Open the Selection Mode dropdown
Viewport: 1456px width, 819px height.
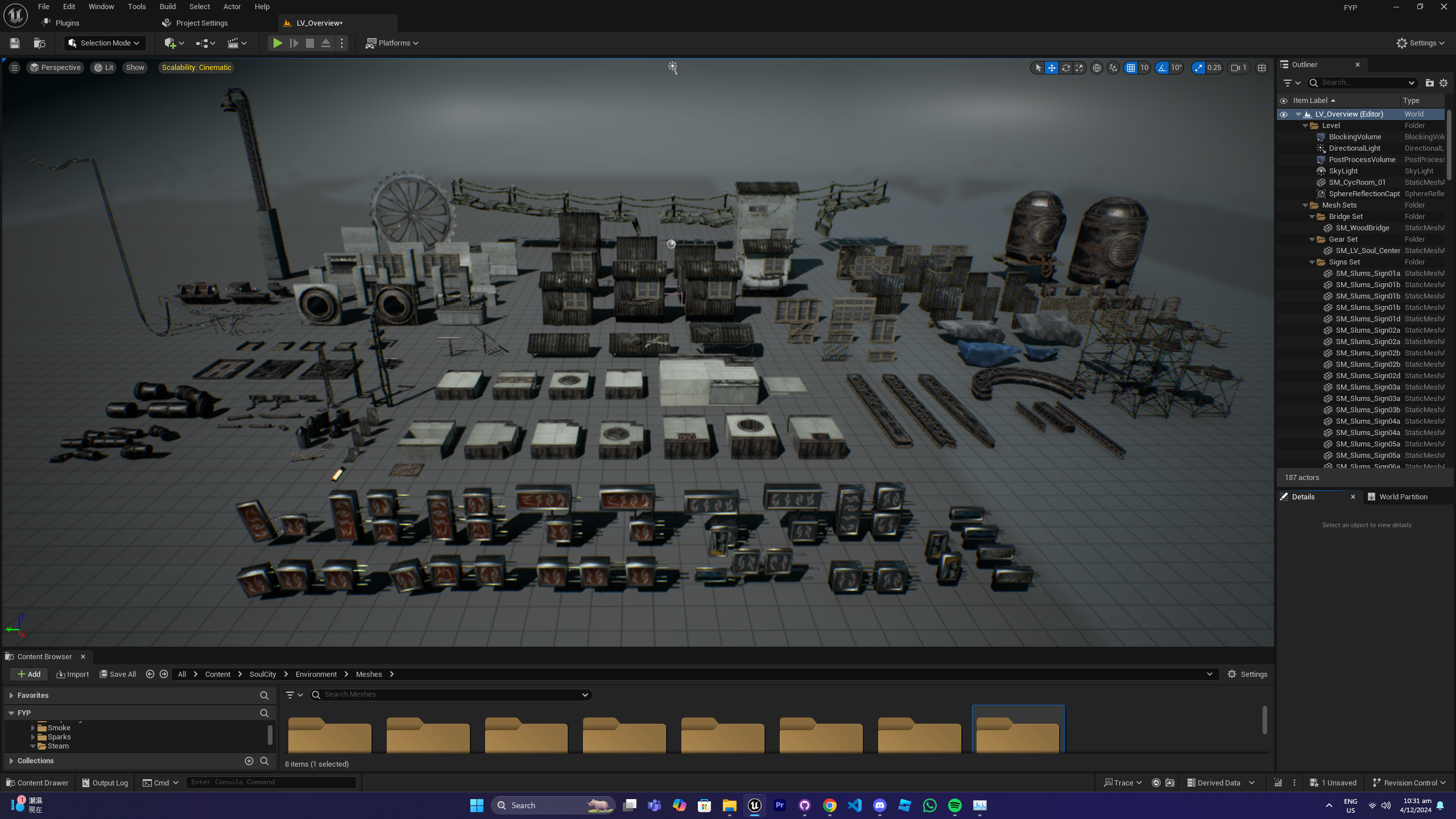105,43
